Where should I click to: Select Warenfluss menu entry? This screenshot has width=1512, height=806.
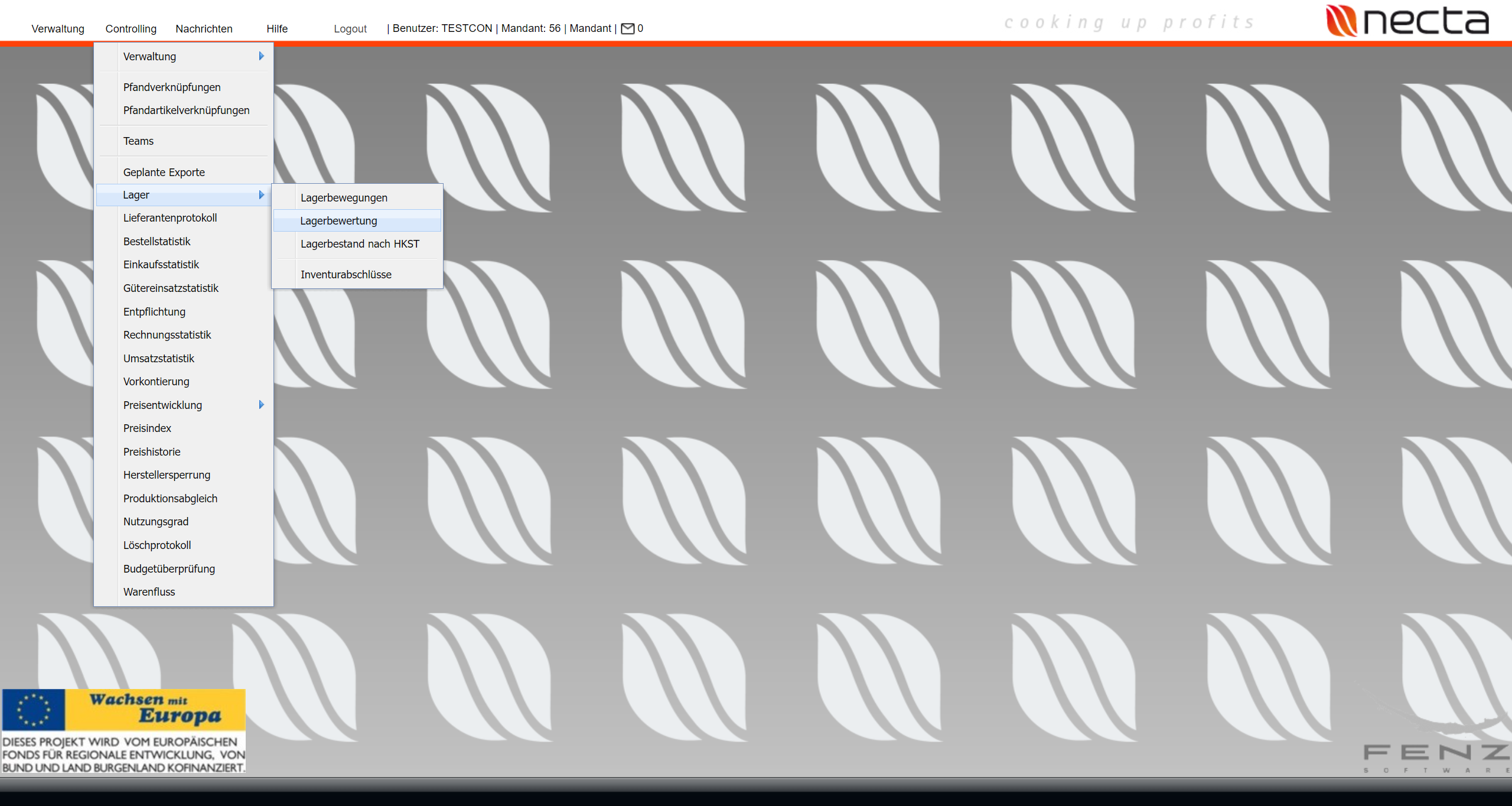pos(149,592)
